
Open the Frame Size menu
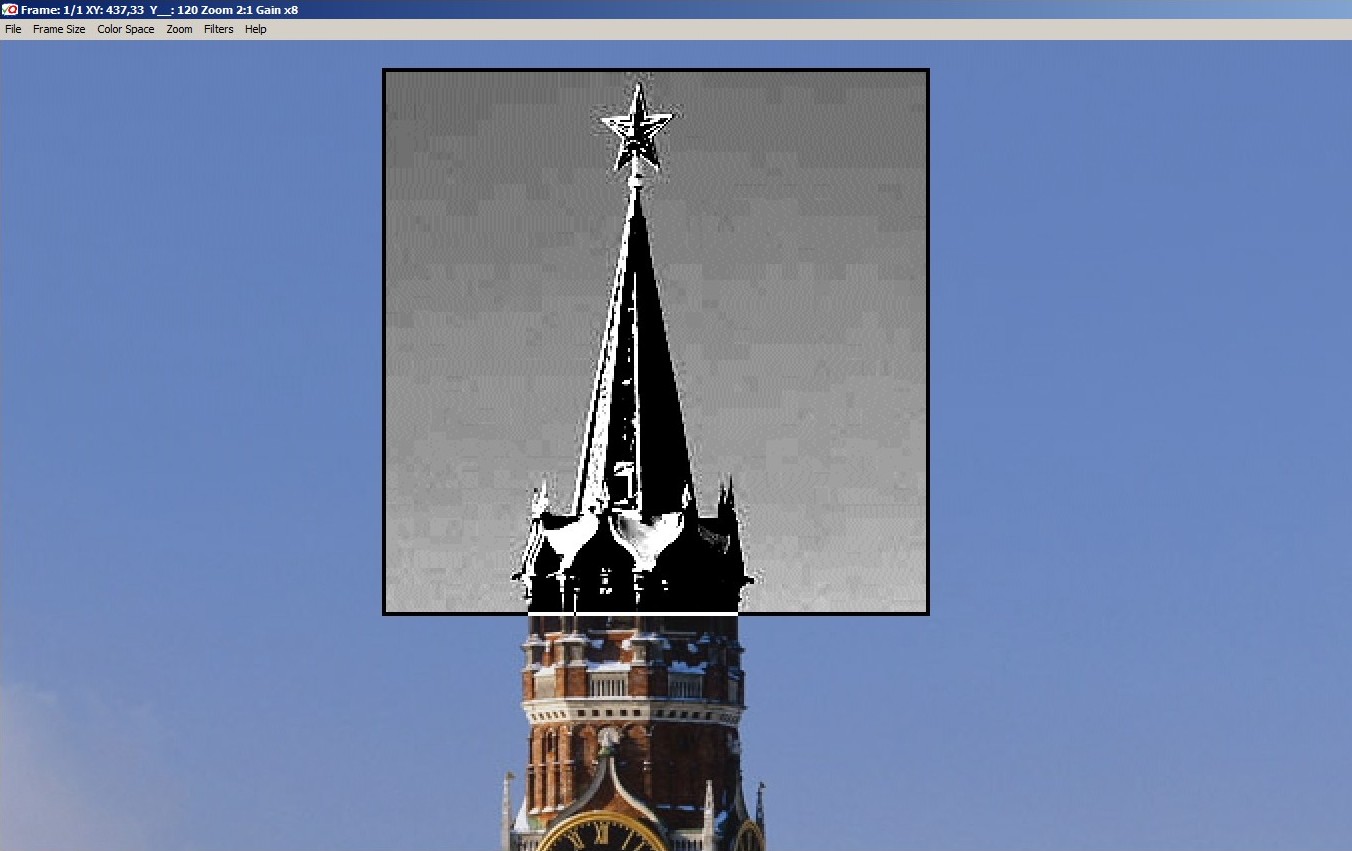59,29
